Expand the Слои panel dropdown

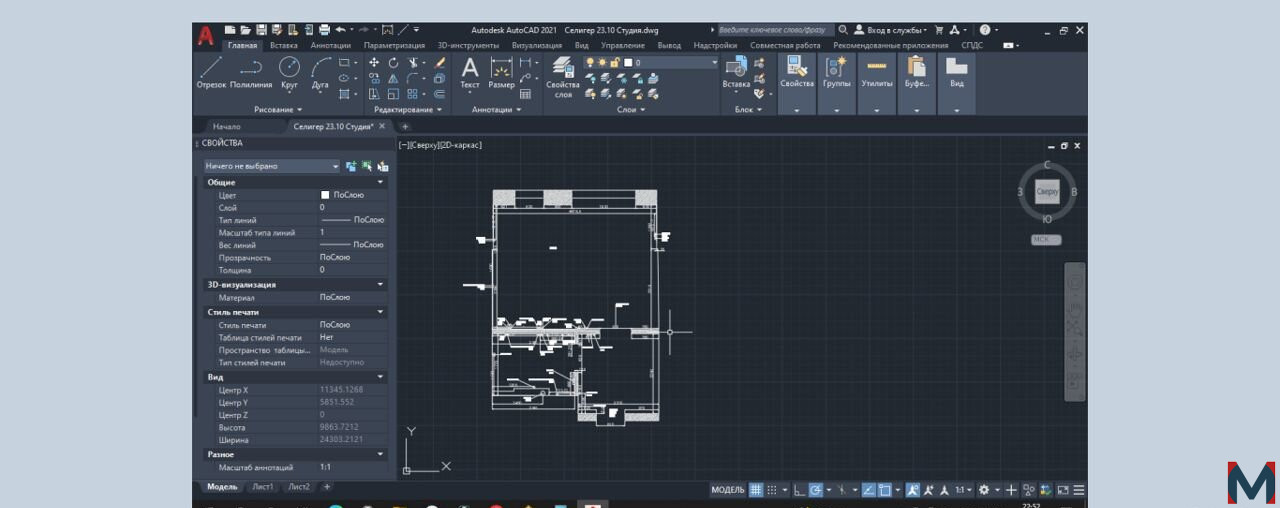(631, 109)
